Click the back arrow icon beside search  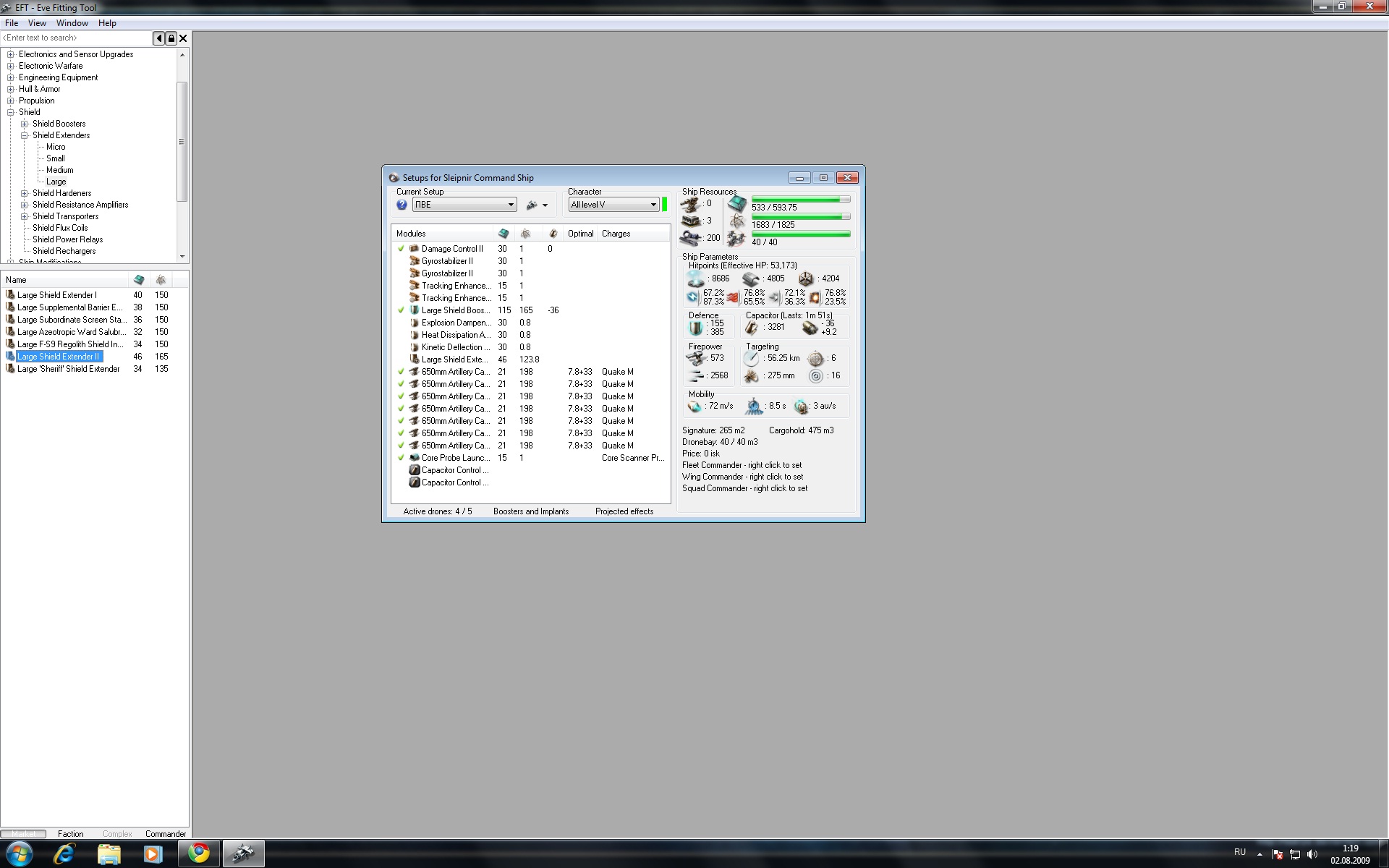click(x=159, y=38)
